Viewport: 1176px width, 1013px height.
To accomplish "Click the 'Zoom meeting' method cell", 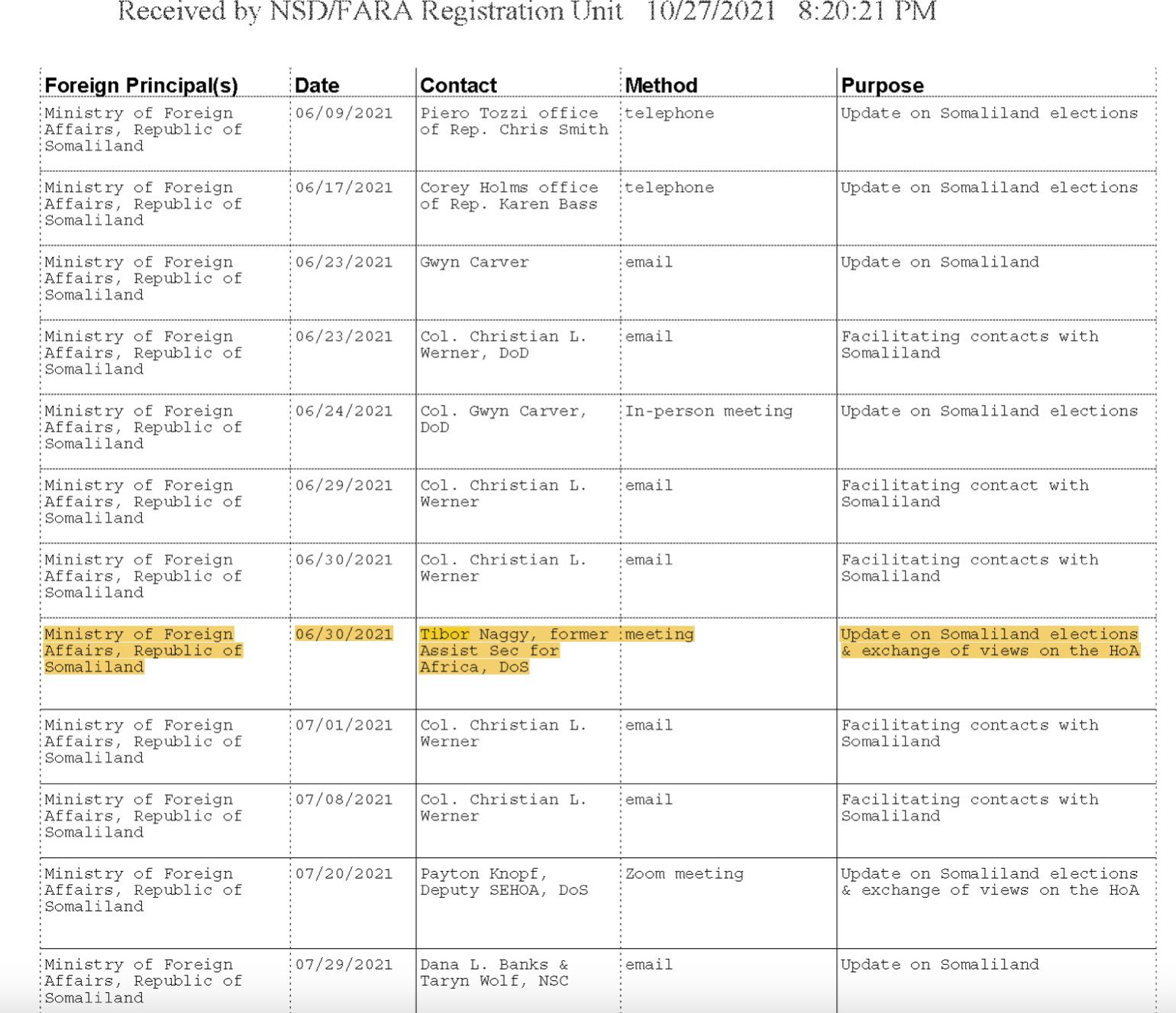I will coord(684,874).
